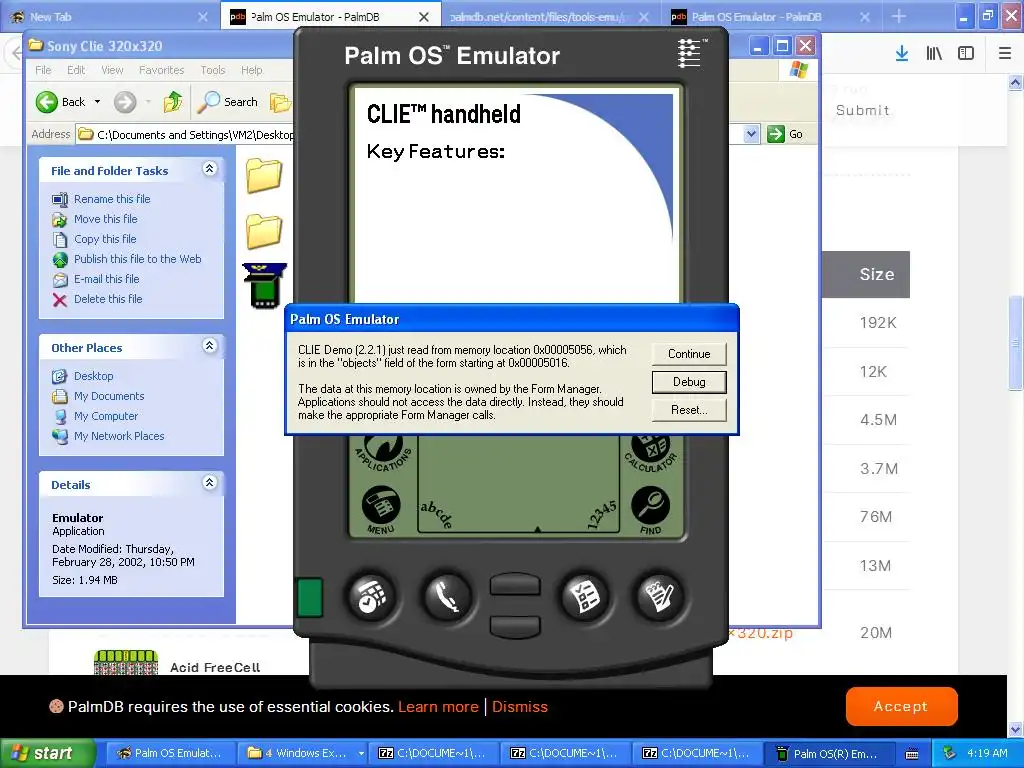Click the Reset... button in the dialog
Image resolution: width=1024 pixels, height=768 pixels.
(689, 410)
